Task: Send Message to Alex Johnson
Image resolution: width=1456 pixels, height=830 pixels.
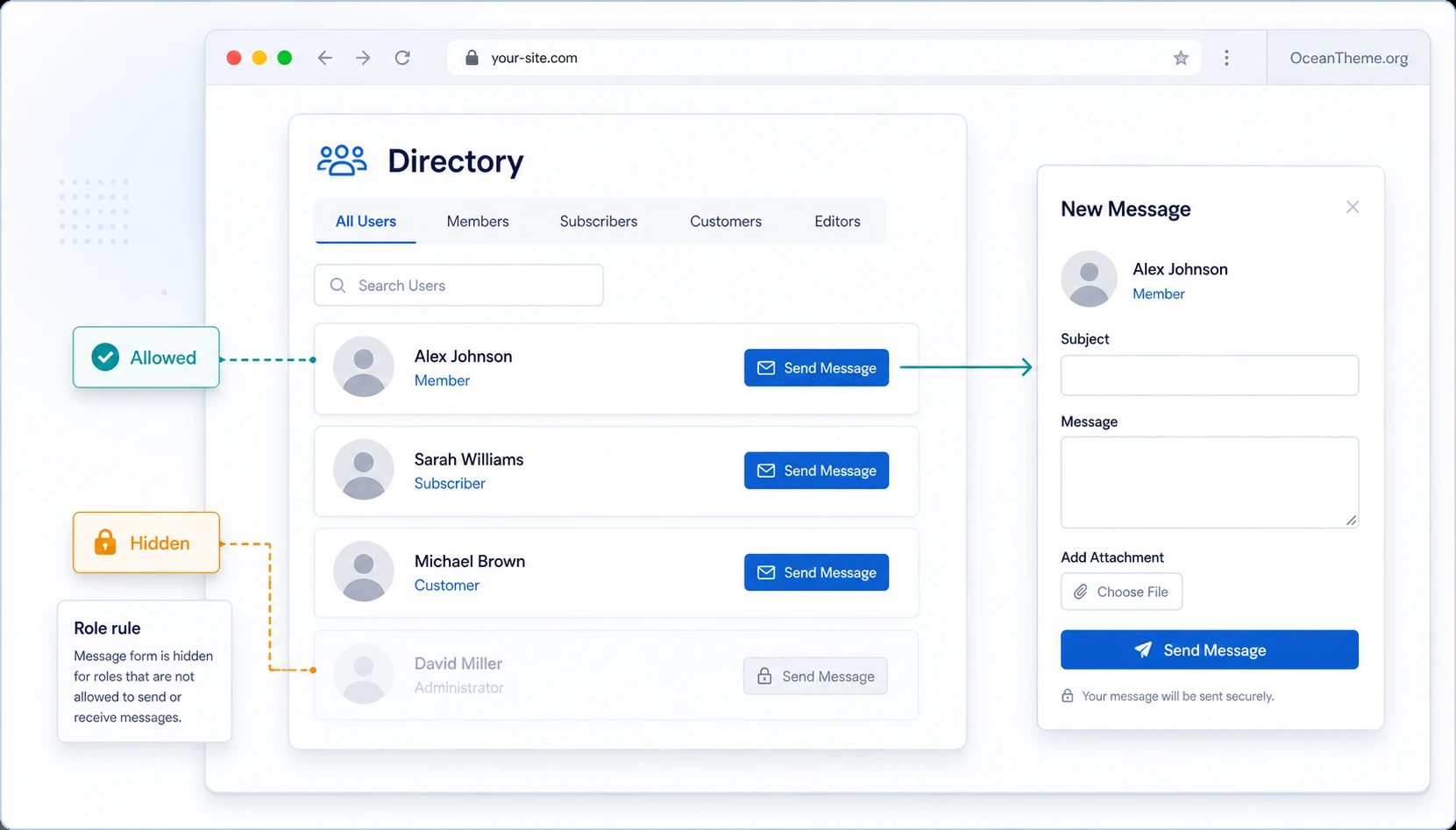Action: coord(816,368)
